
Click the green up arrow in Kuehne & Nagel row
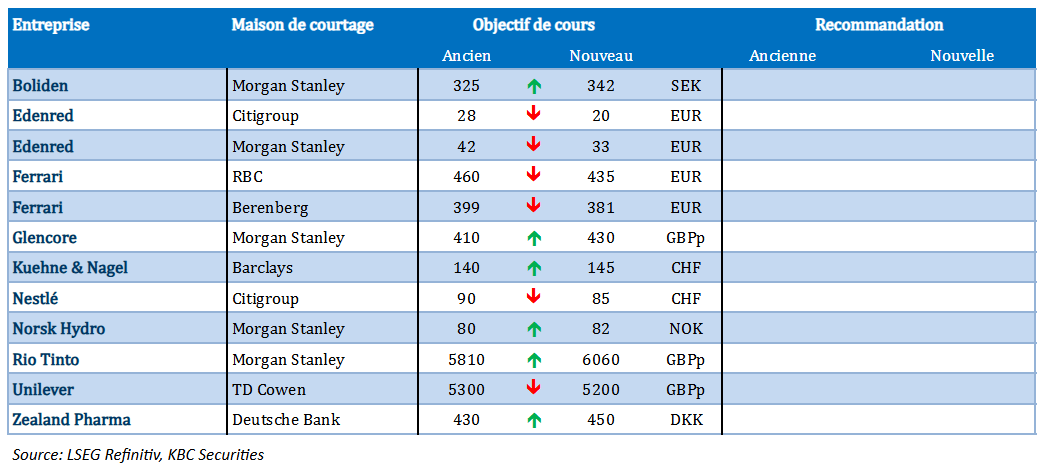point(534,268)
